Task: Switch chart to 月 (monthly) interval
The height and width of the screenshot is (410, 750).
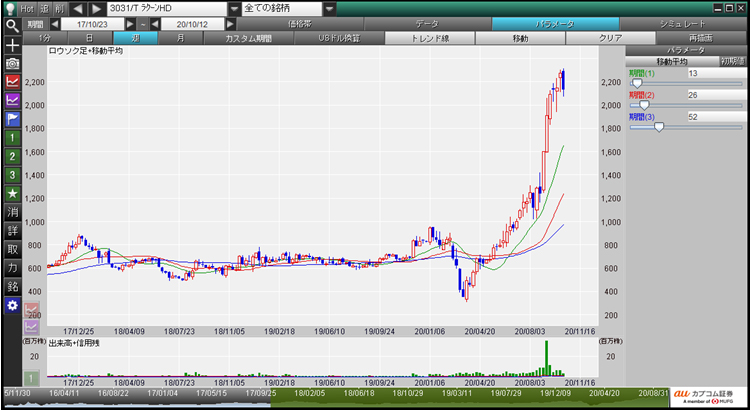Action: click(x=180, y=38)
